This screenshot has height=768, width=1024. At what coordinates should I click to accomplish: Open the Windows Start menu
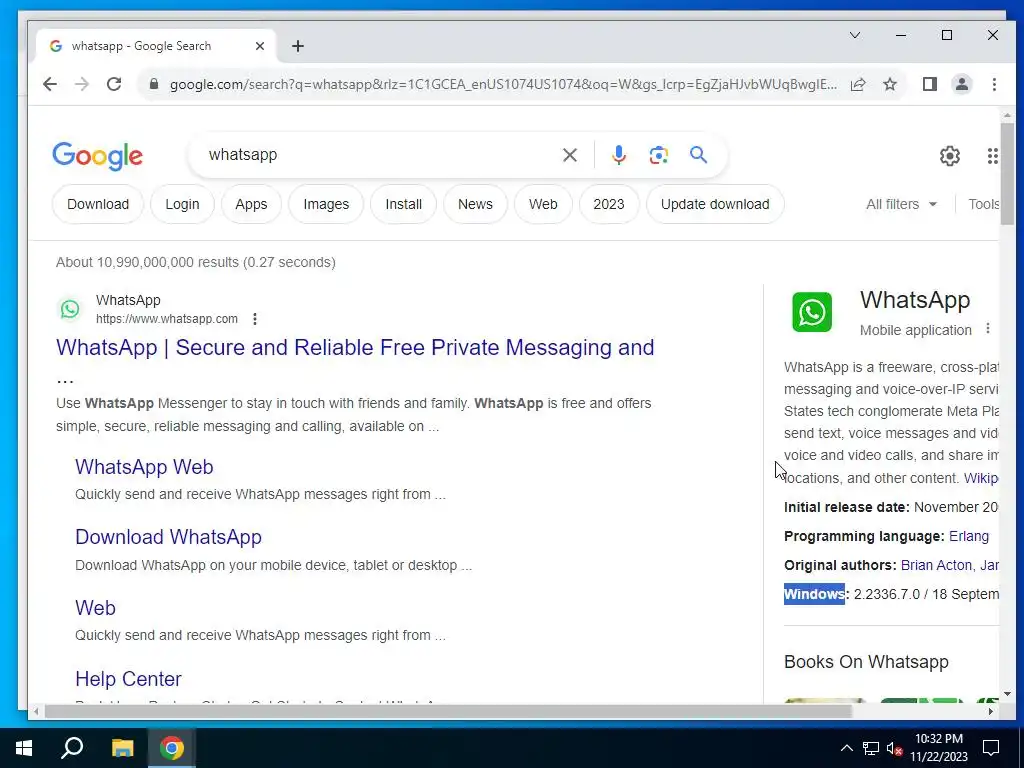coord(24,748)
